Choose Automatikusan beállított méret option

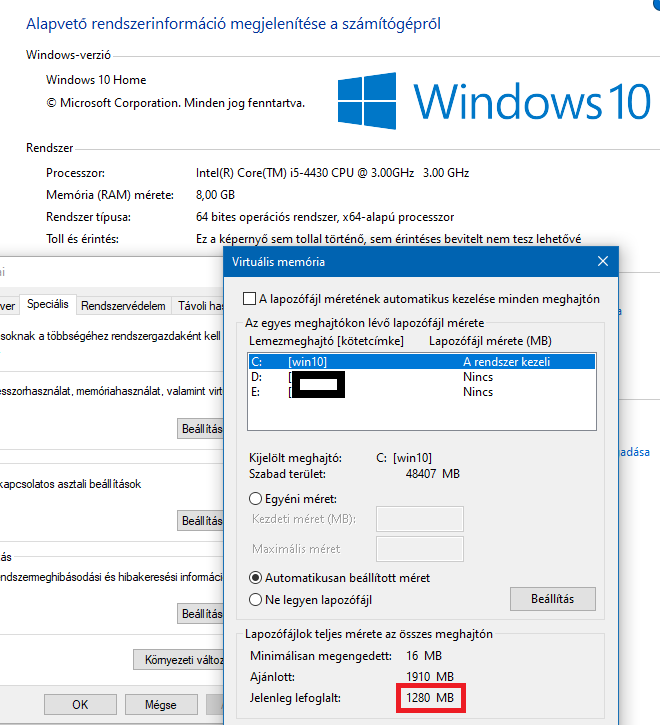255,578
